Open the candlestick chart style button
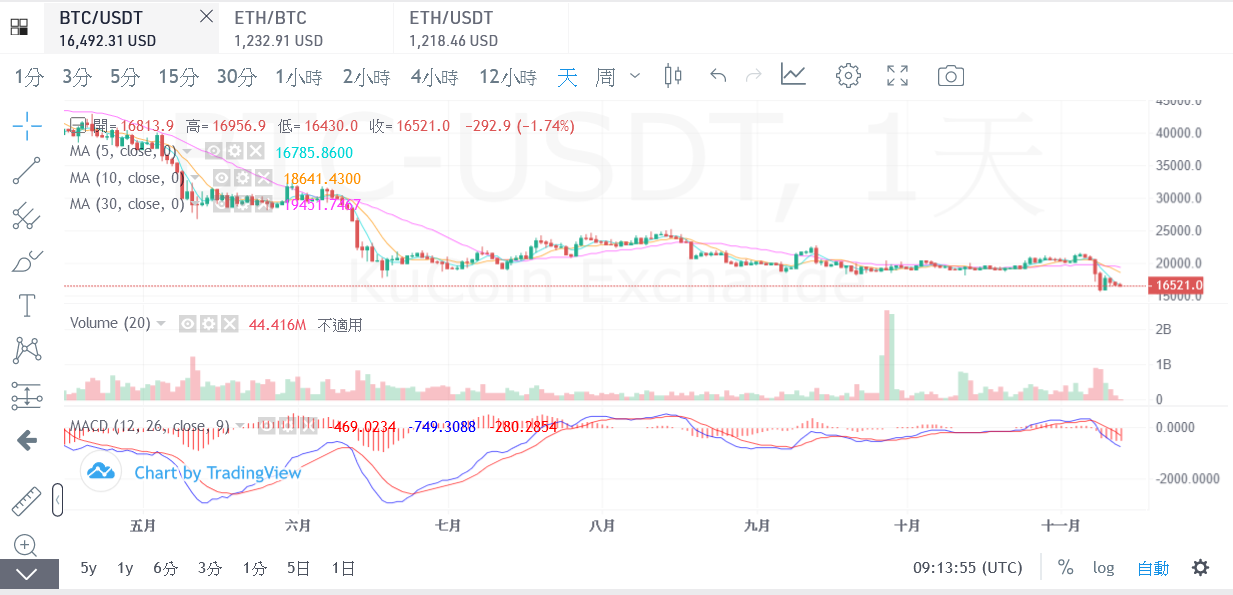The image size is (1233, 595). point(673,76)
